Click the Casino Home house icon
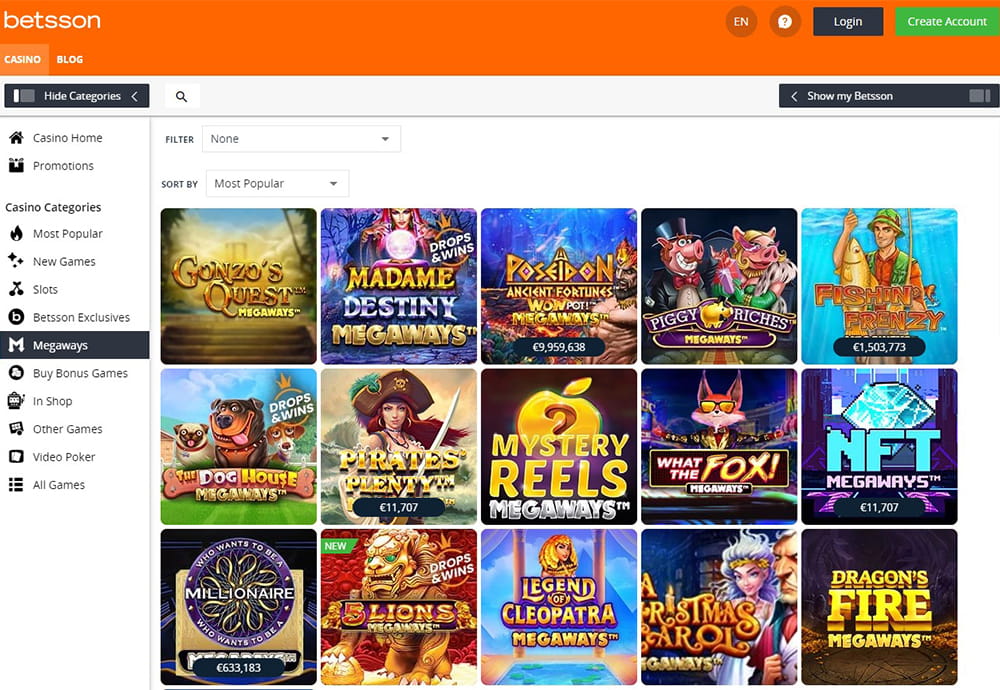 point(16,138)
